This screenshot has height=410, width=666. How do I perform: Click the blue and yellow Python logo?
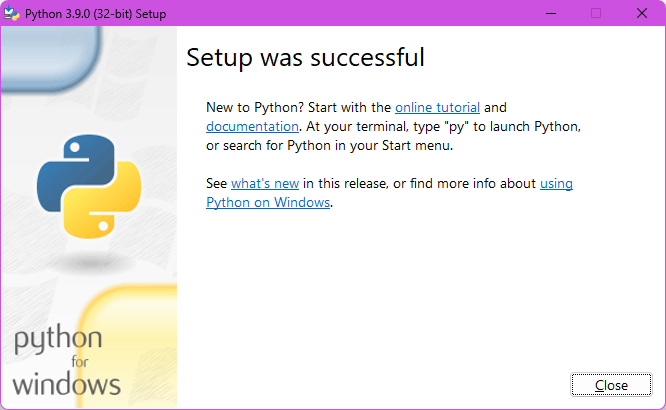[x=89, y=187]
